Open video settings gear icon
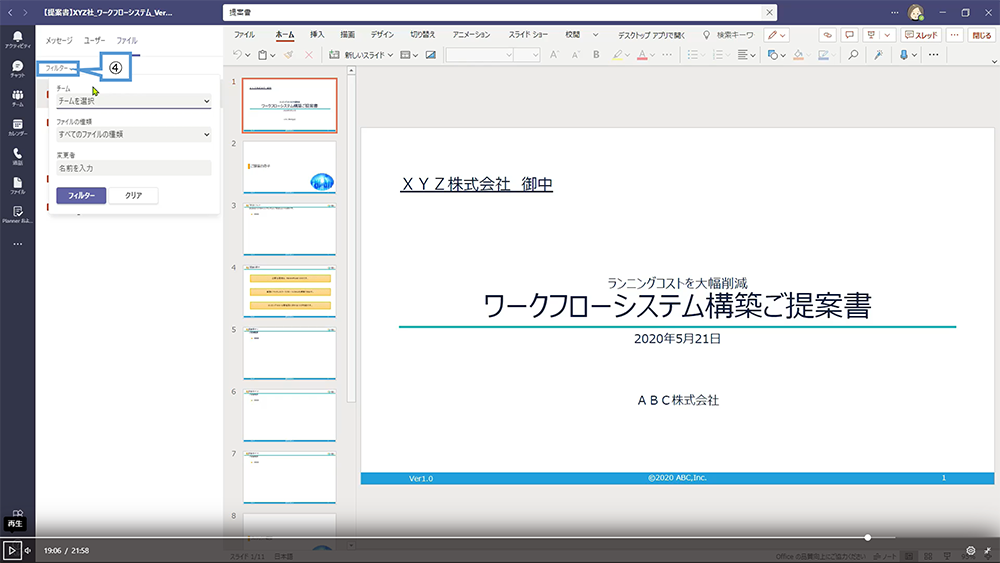 pos(971,550)
